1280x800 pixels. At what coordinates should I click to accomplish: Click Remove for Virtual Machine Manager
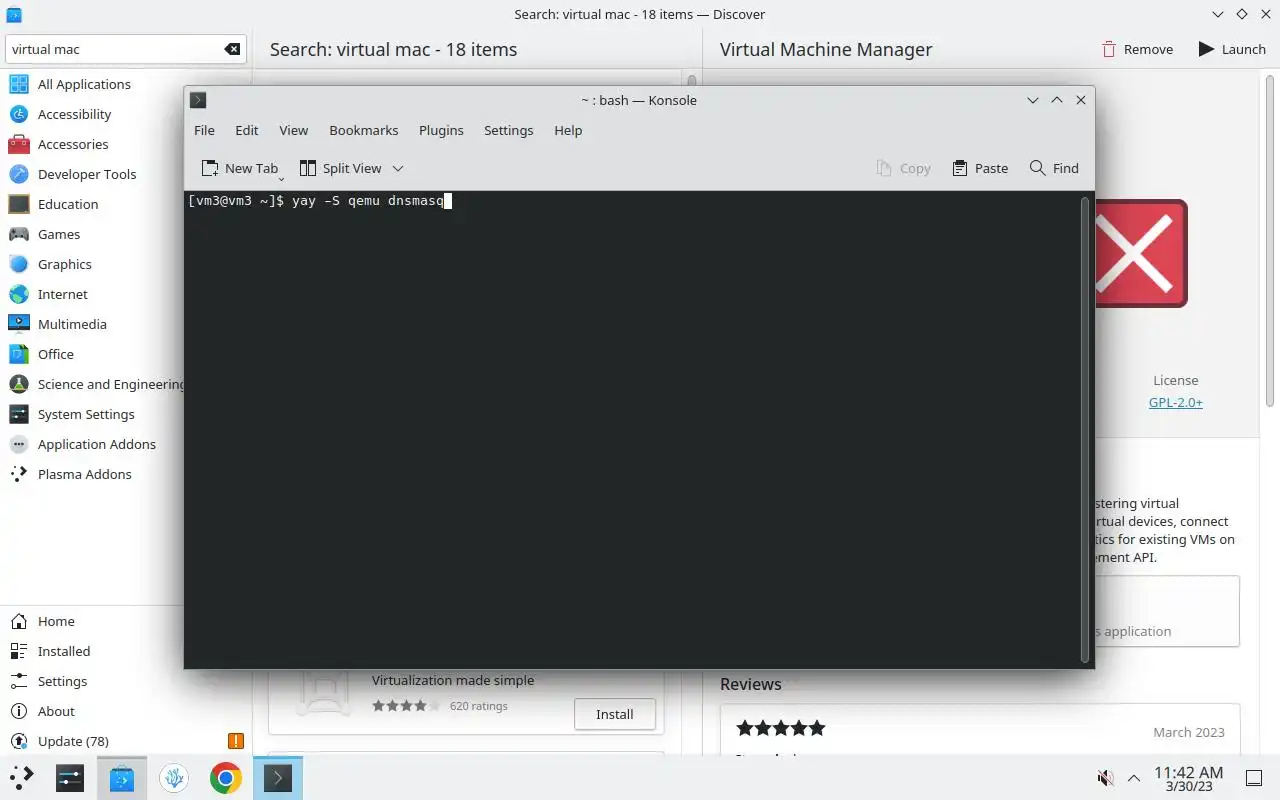[1137, 49]
